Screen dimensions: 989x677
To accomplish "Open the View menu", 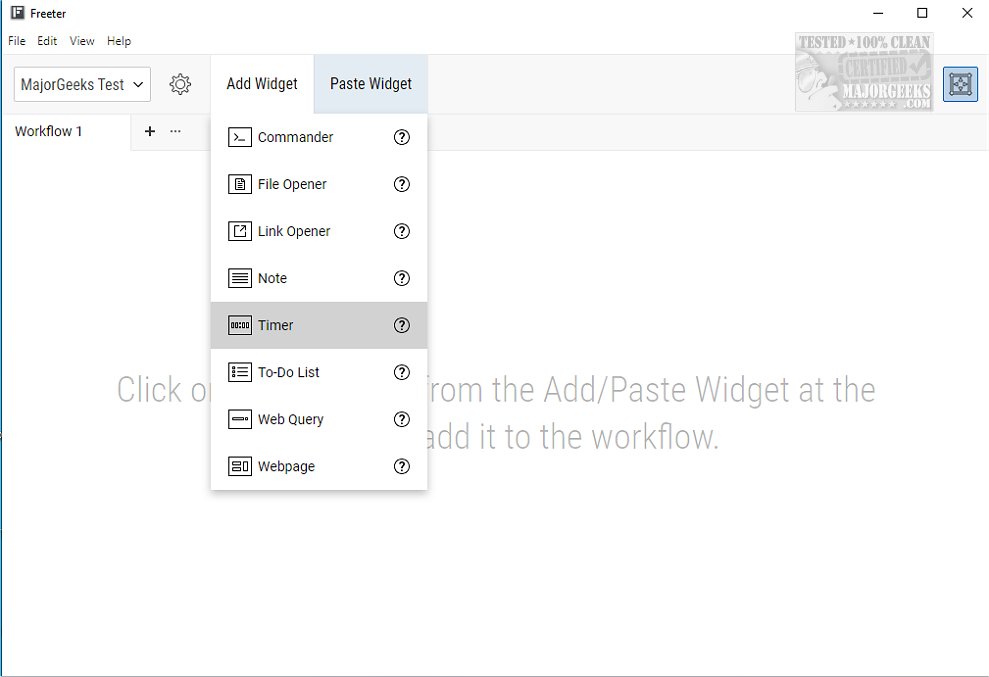I will click(82, 41).
